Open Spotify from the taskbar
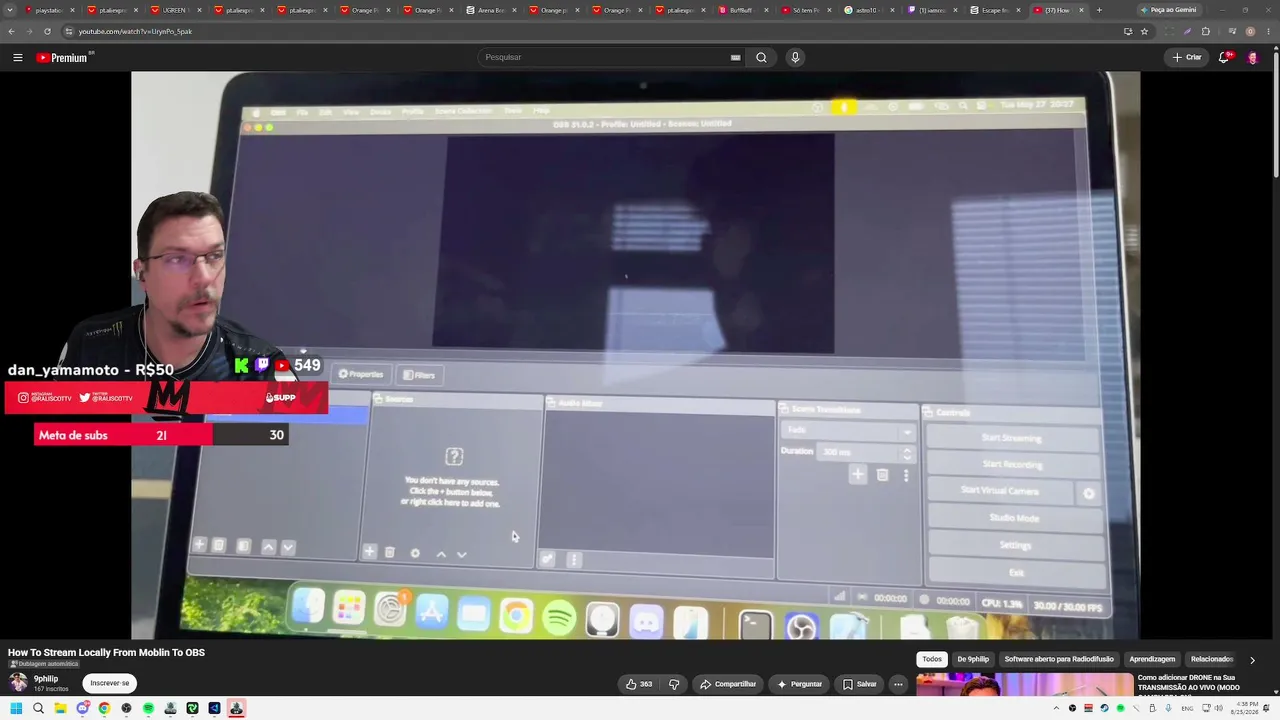 148,708
